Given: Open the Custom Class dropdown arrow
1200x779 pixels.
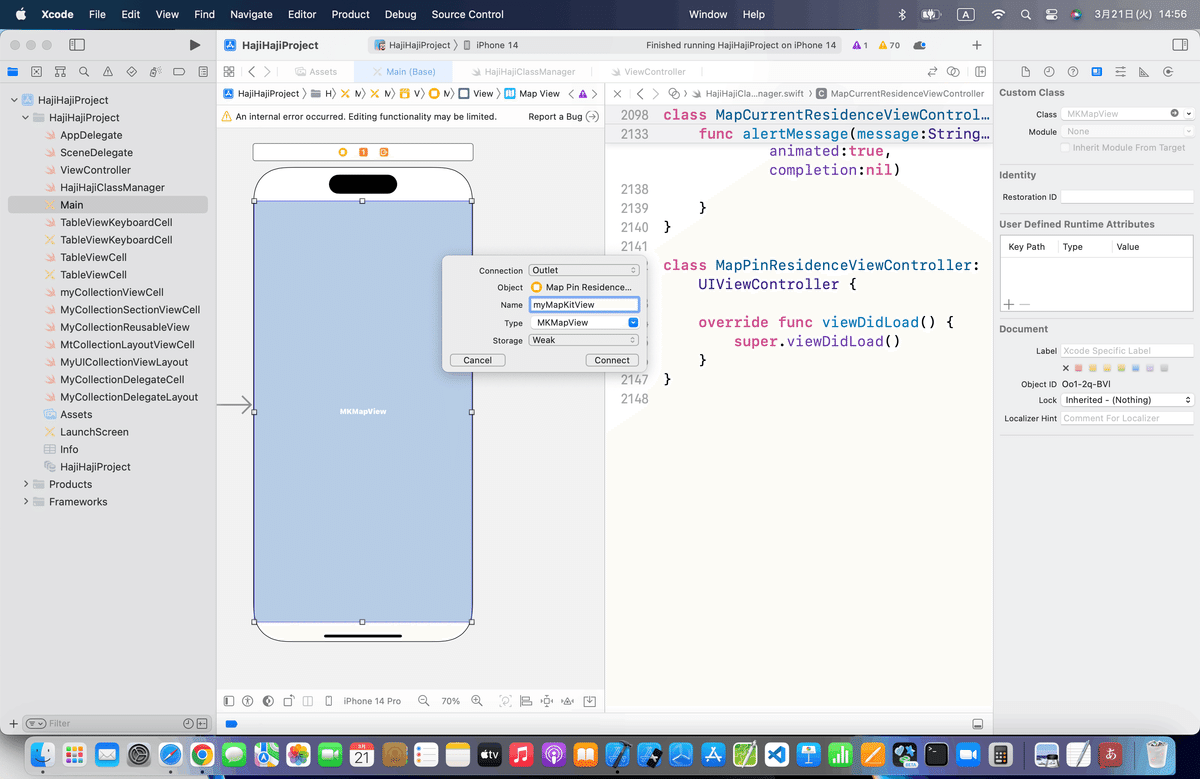Looking at the screenshot, I should [x=1188, y=114].
